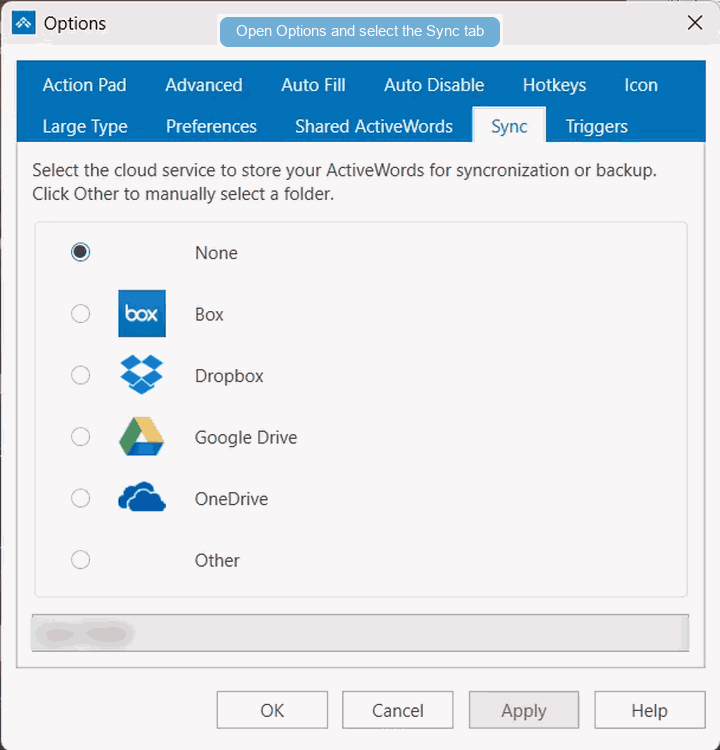Choose the Dropbox radio option
This screenshot has width=720, height=750.
click(x=80, y=375)
